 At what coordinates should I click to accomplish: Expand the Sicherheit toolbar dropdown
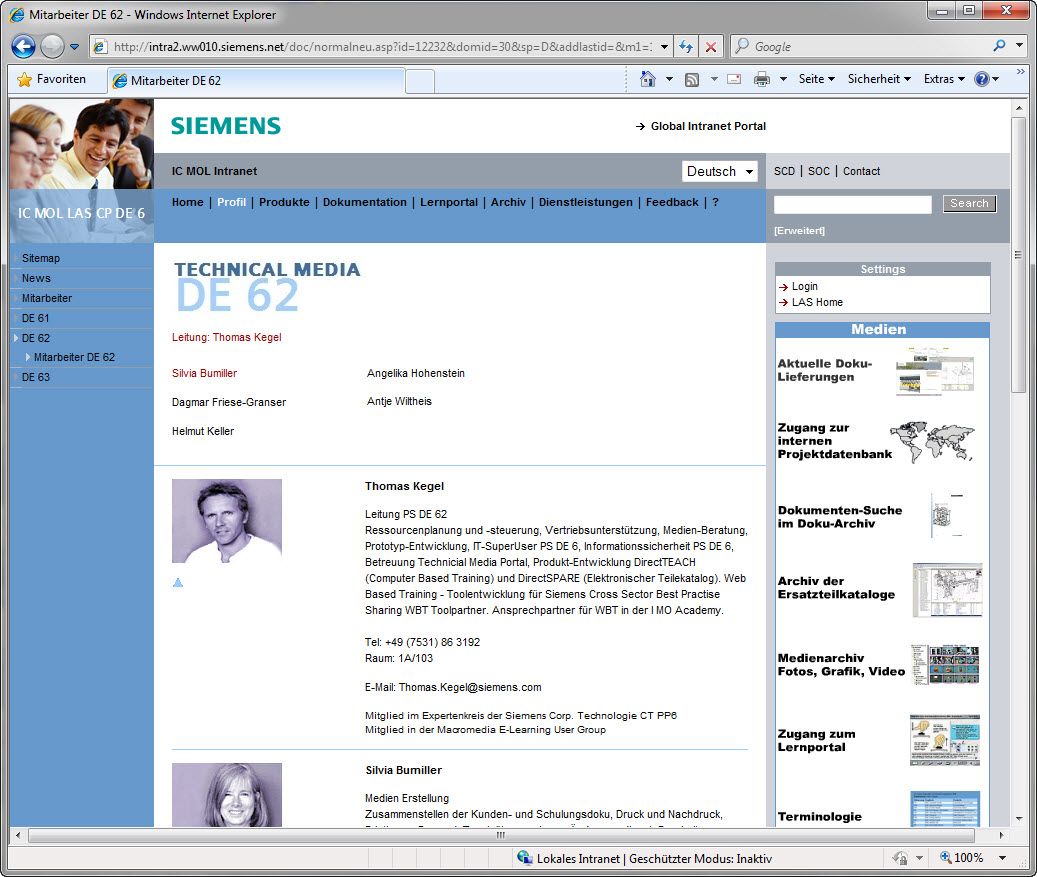click(x=879, y=79)
